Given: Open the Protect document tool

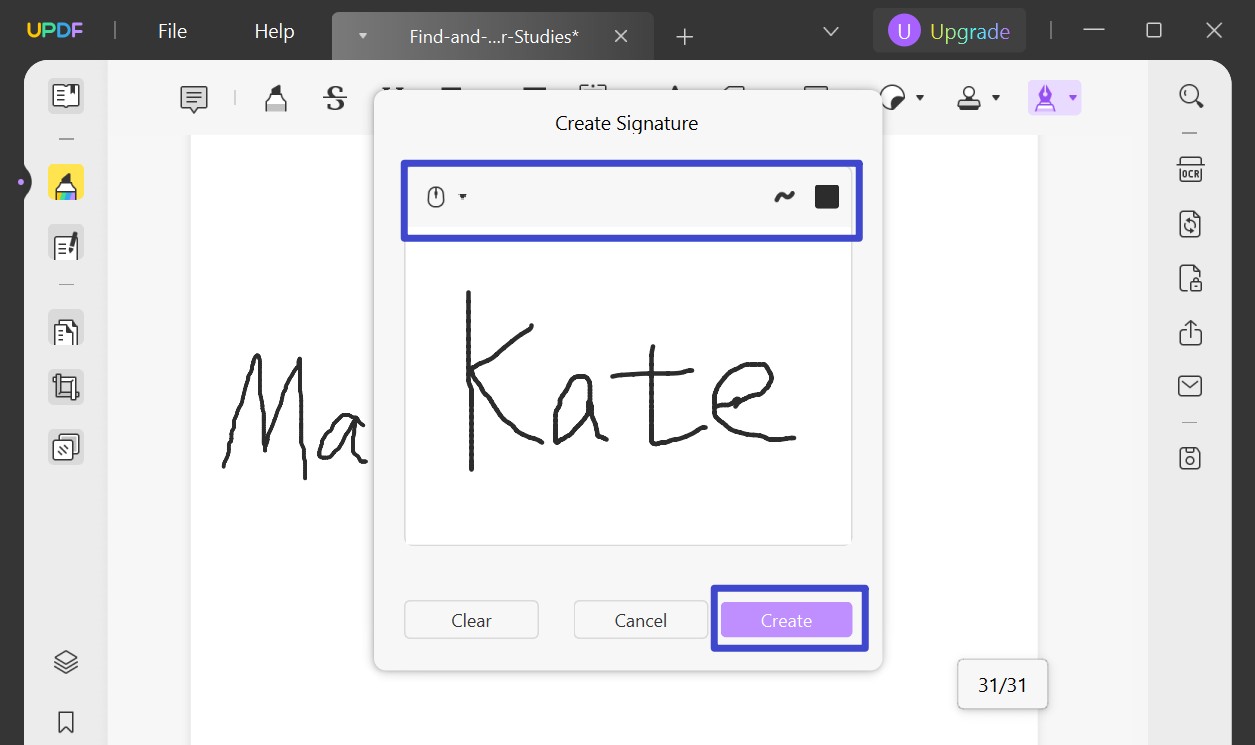Looking at the screenshot, I should pos(1189,278).
